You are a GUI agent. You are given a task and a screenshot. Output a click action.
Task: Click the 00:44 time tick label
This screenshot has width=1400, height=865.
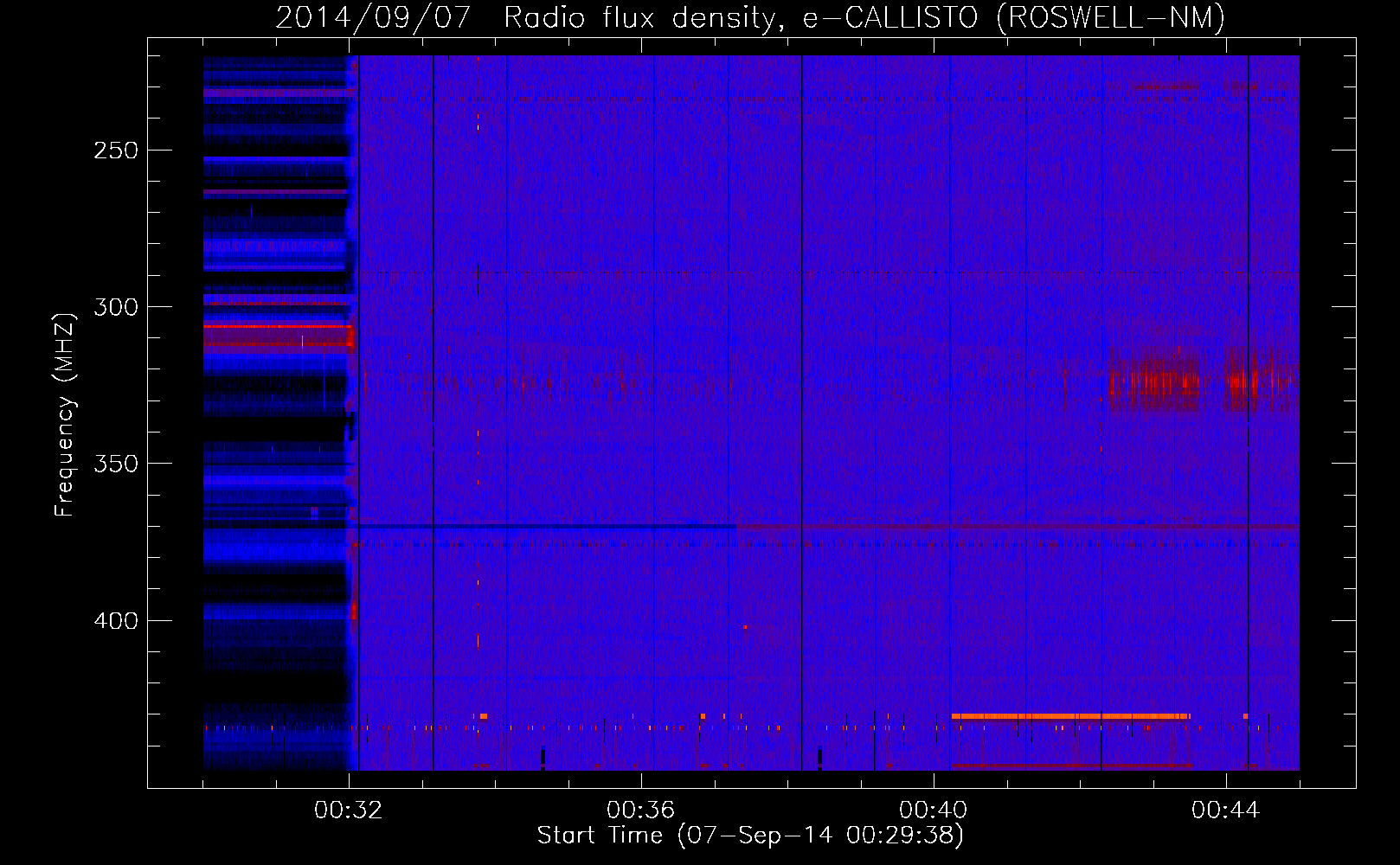coord(1225,811)
